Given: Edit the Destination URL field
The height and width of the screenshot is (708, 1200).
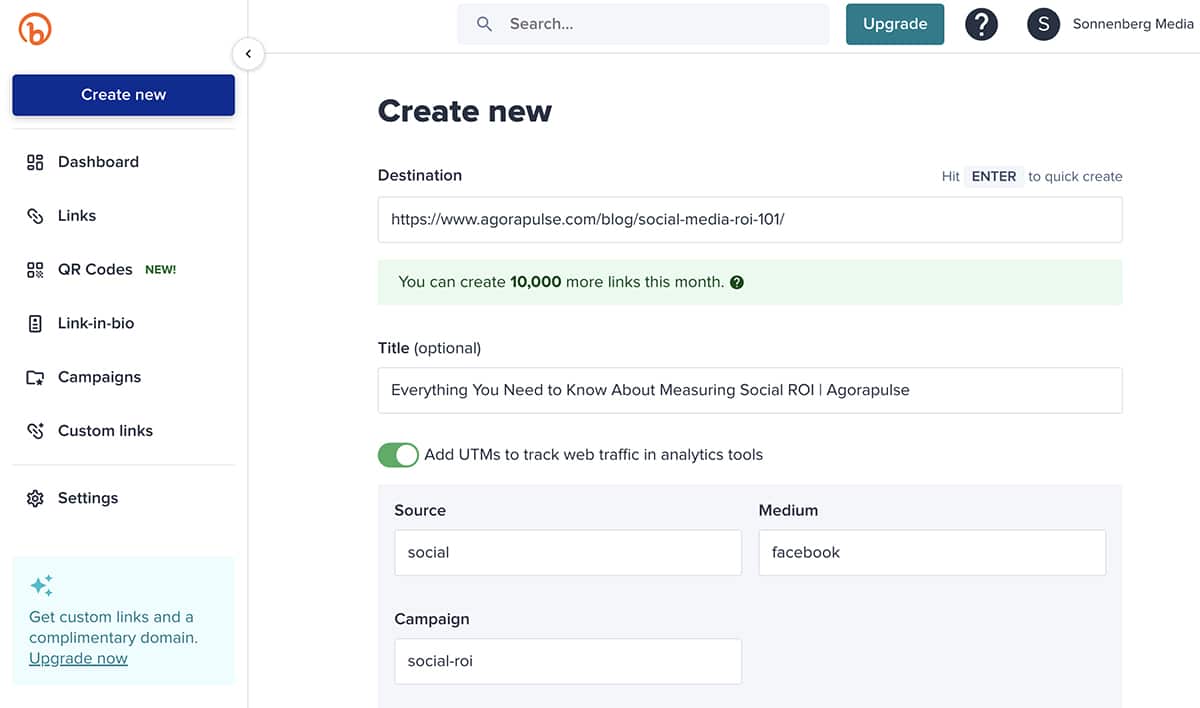Looking at the screenshot, I should (x=750, y=219).
